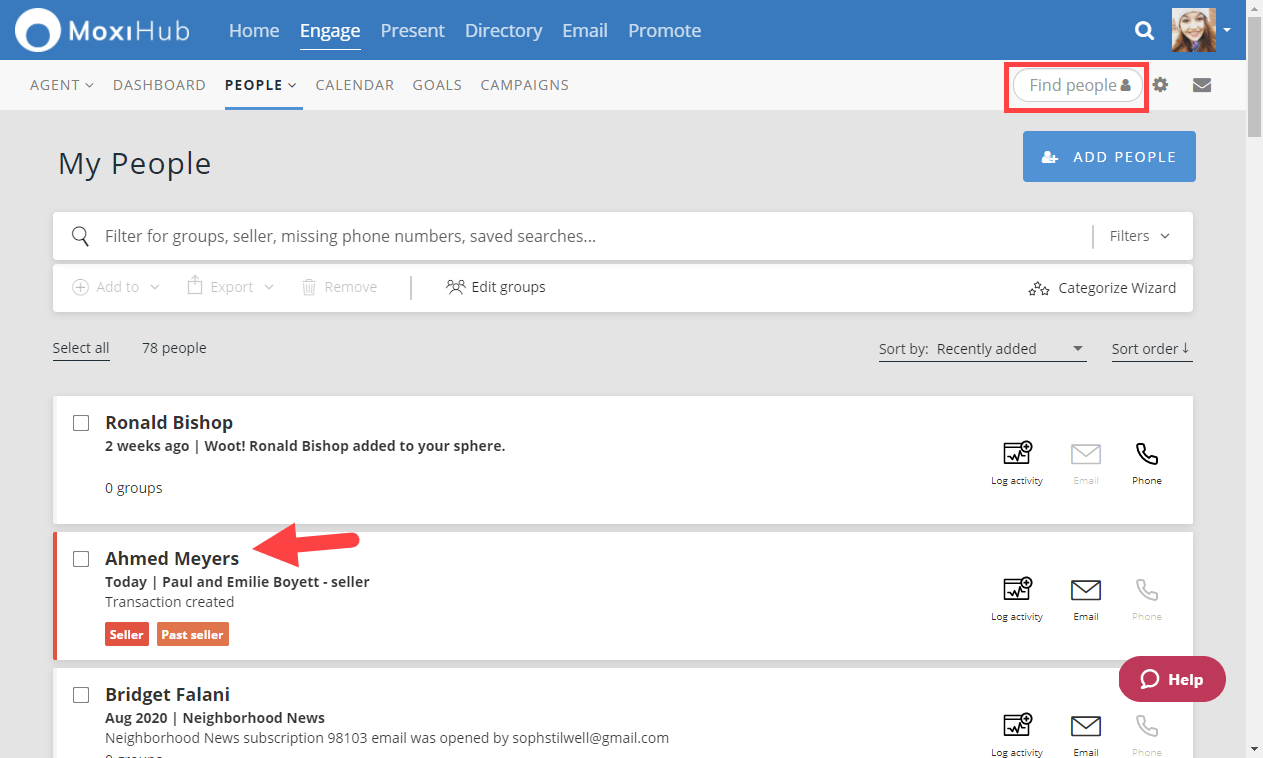
Task: Call Ronald Bishop using the Phone icon
Action: coord(1146,460)
